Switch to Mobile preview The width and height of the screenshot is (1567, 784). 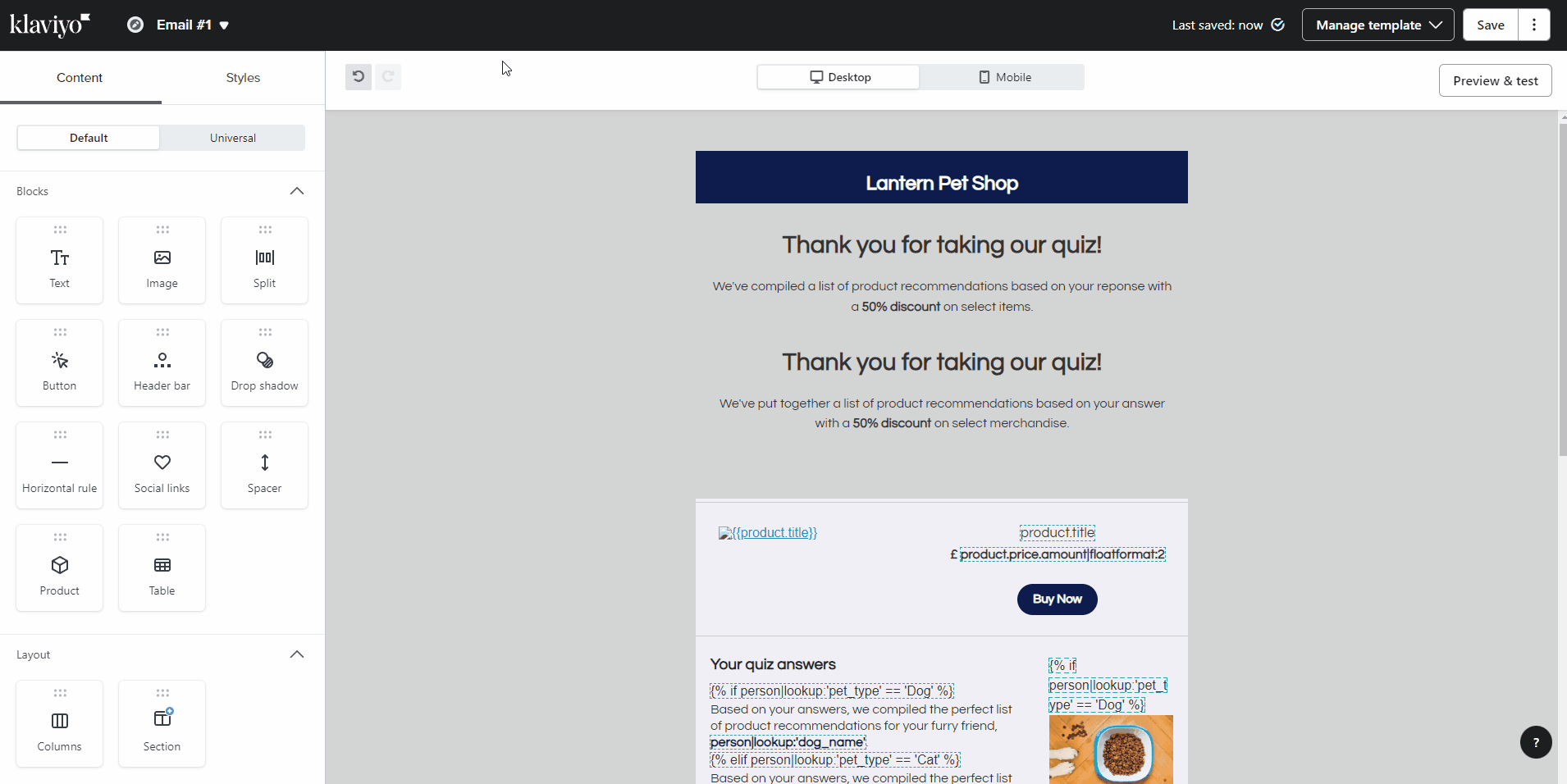[x=1003, y=77]
